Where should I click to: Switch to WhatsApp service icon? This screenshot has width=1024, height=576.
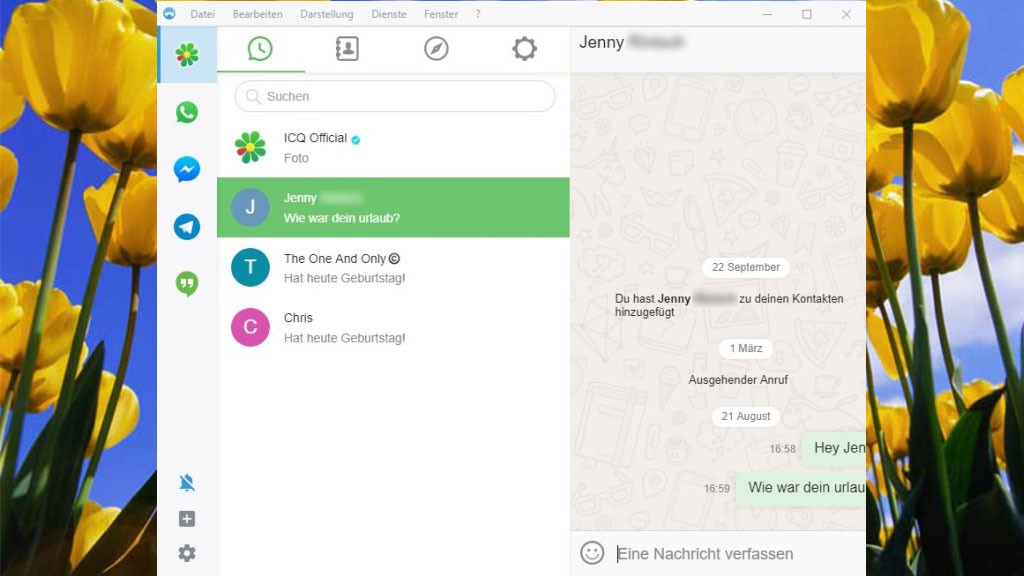click(x=187, y=112)
